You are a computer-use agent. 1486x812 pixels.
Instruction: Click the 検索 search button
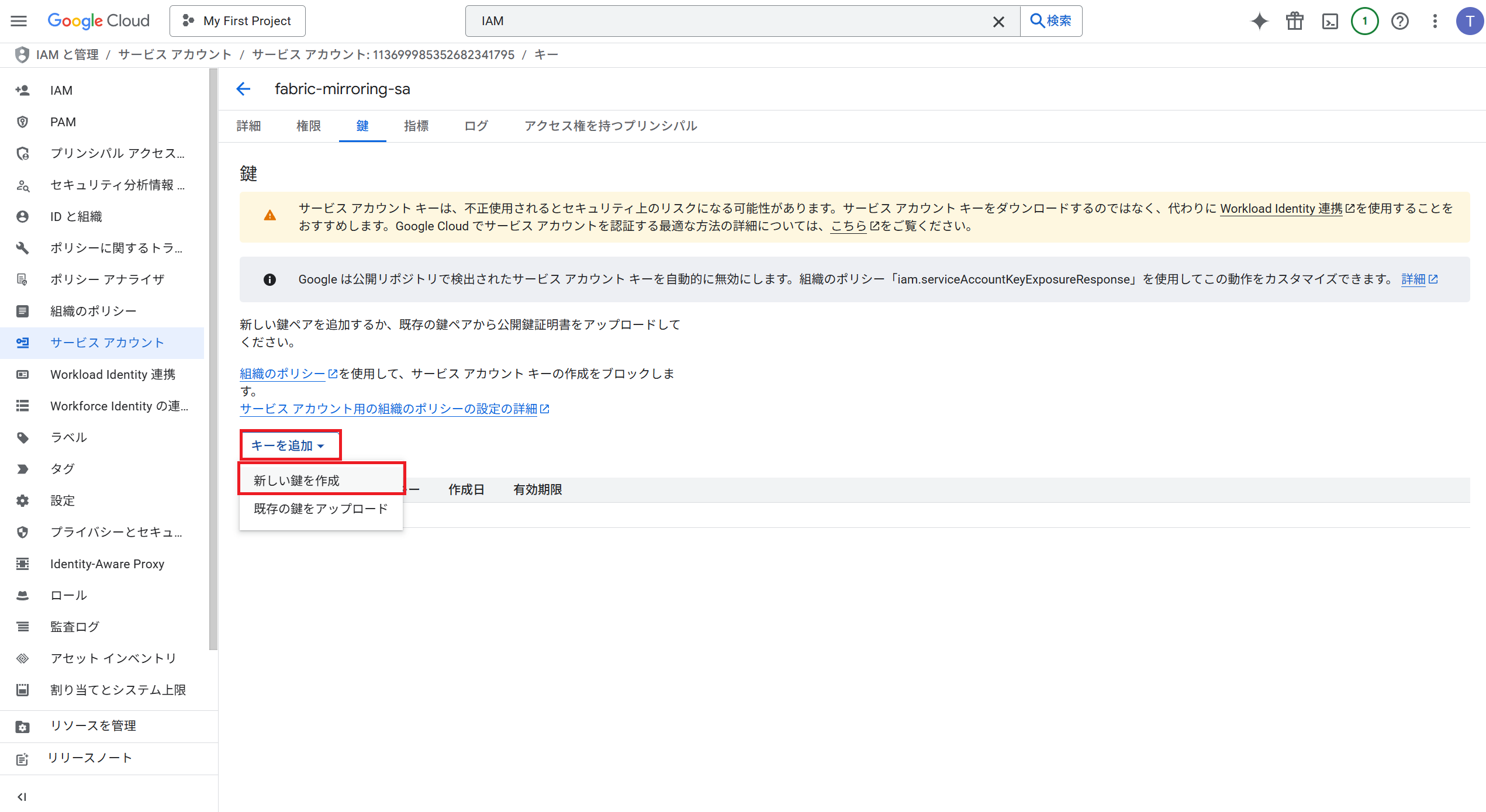pos(1051,21)
